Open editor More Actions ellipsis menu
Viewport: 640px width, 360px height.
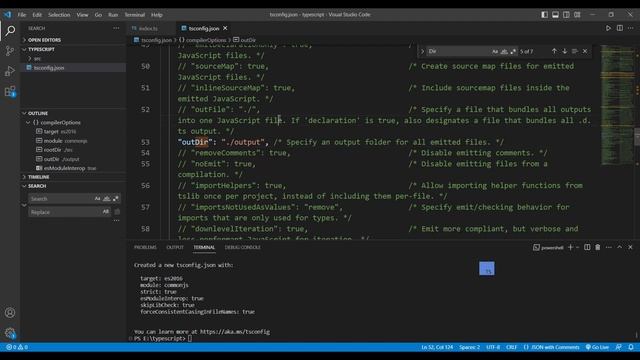(631, 28)
